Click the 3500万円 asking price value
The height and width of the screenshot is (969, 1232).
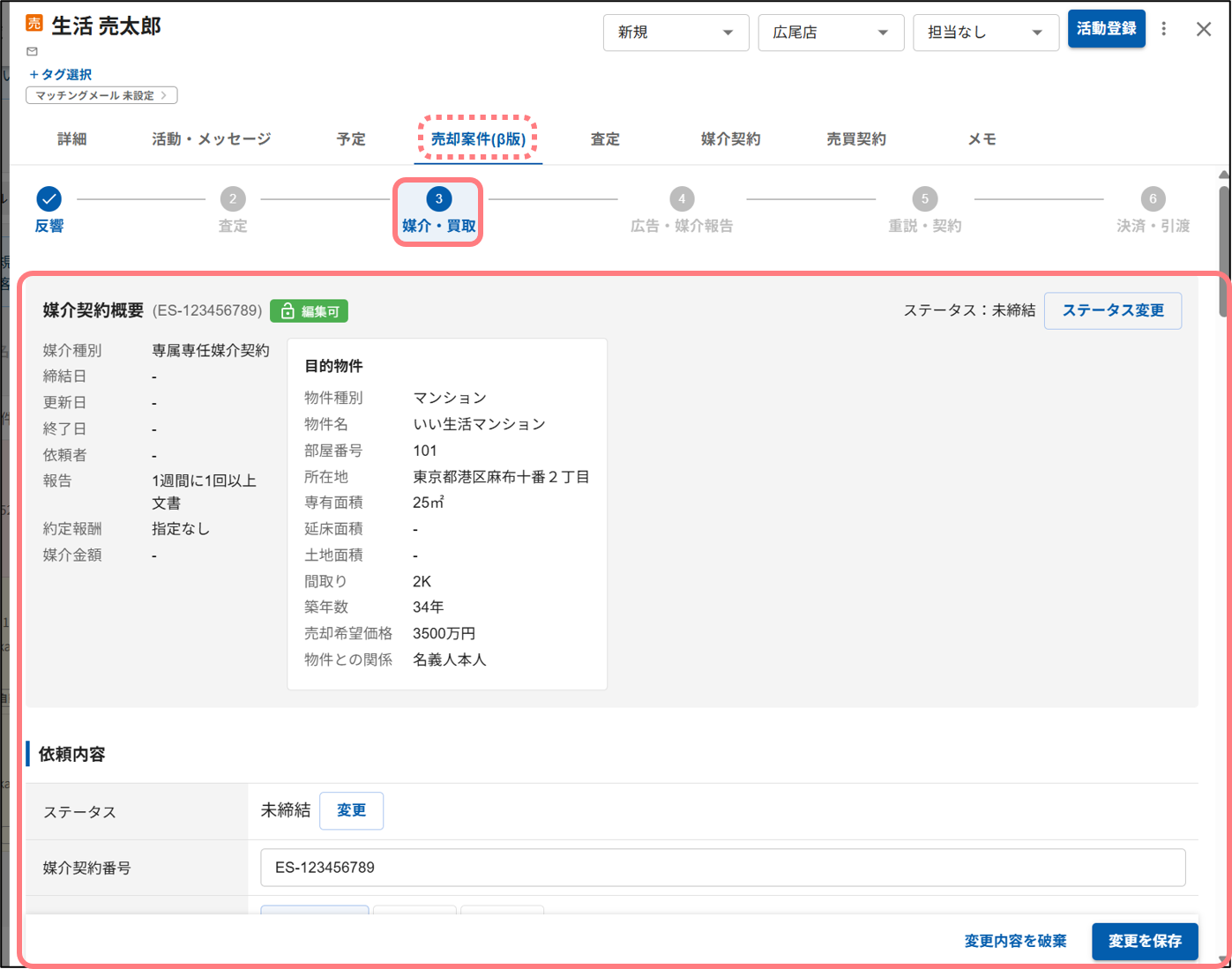[444, 634]
